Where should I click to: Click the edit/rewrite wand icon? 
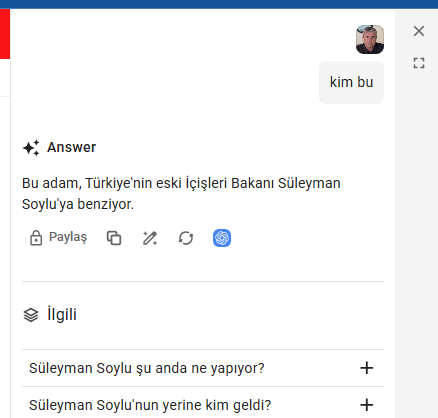[x=150, y=238]
